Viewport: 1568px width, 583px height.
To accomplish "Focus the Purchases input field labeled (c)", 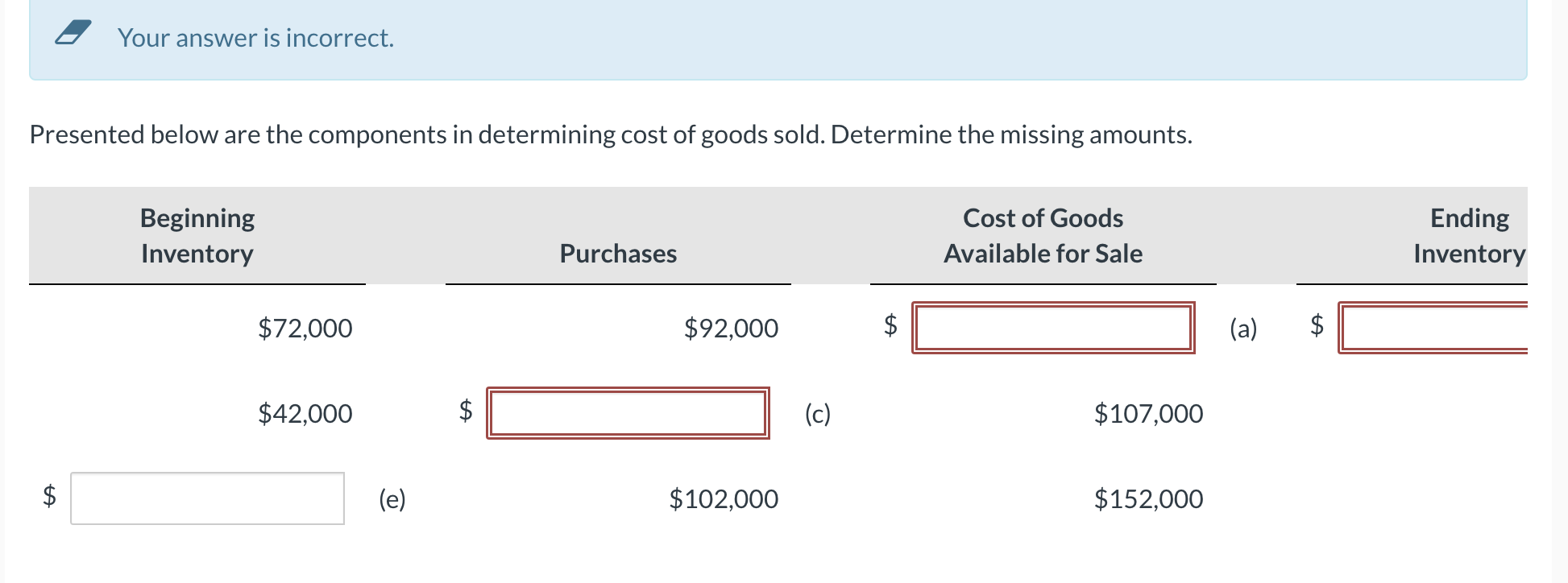I will point(628,413).
